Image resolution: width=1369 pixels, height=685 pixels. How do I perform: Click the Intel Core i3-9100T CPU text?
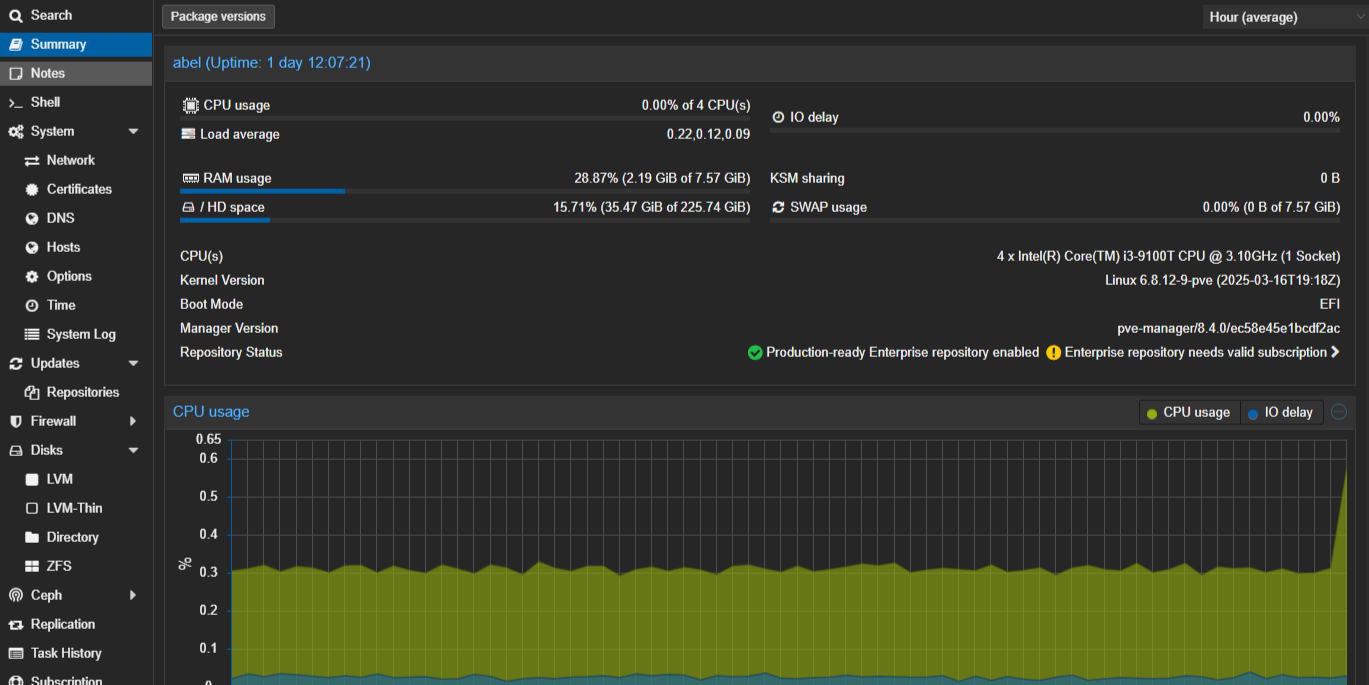[x=1168, y=256]
